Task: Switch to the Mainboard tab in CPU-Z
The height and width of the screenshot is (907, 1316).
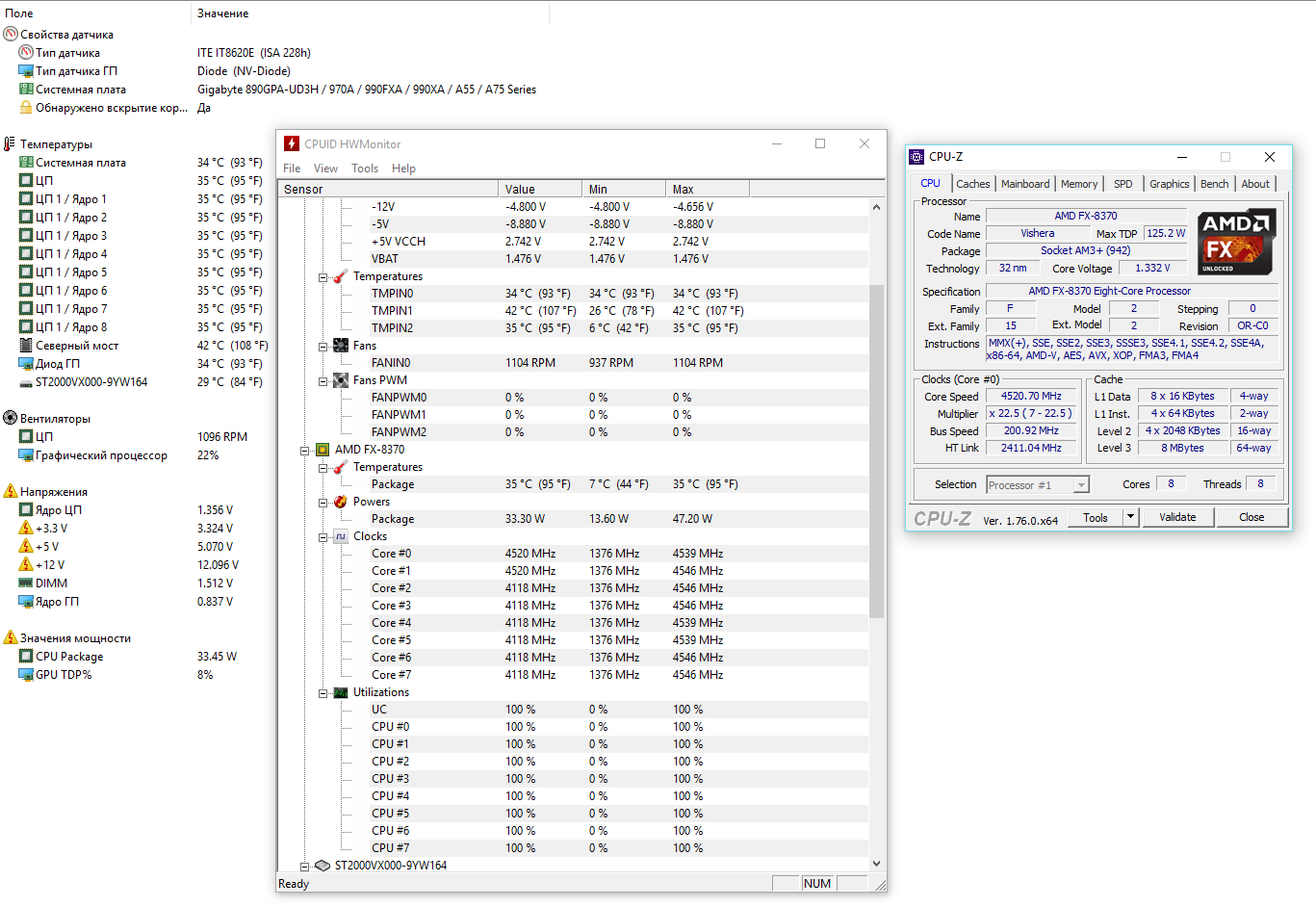Action: [1025, 184]
